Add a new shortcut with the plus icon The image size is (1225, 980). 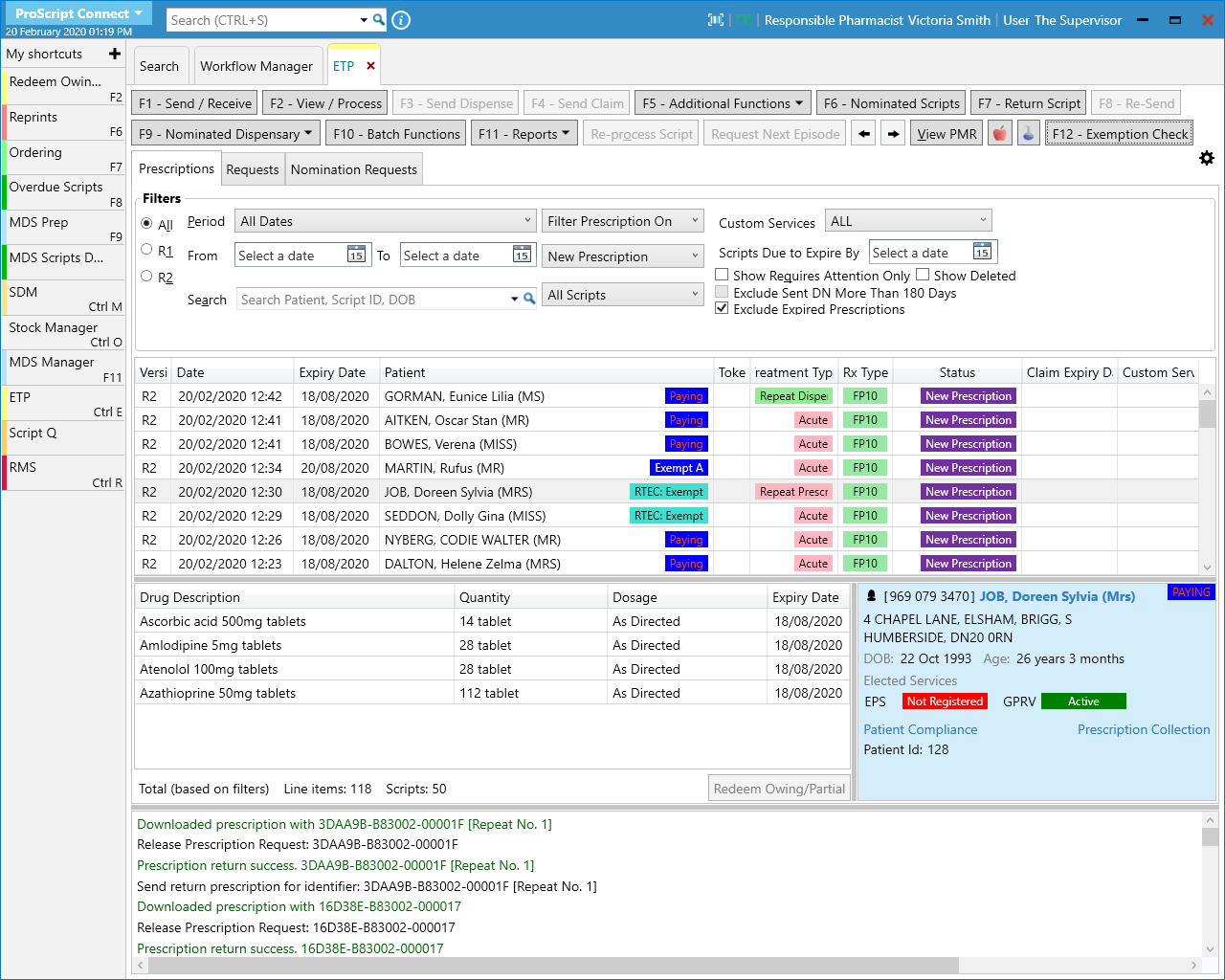pos(115,54)
